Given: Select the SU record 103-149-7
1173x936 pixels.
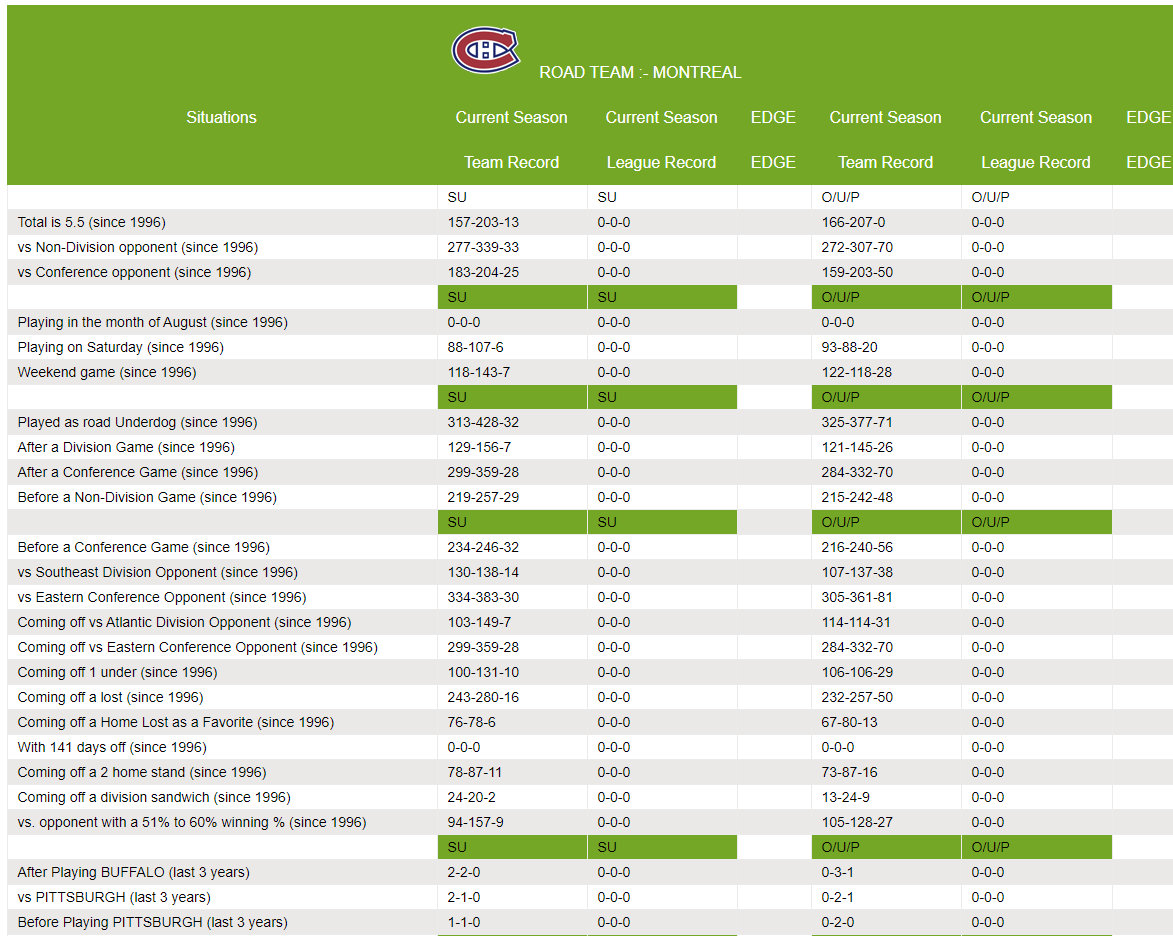Looking at the screenshot, I should 480,622.
